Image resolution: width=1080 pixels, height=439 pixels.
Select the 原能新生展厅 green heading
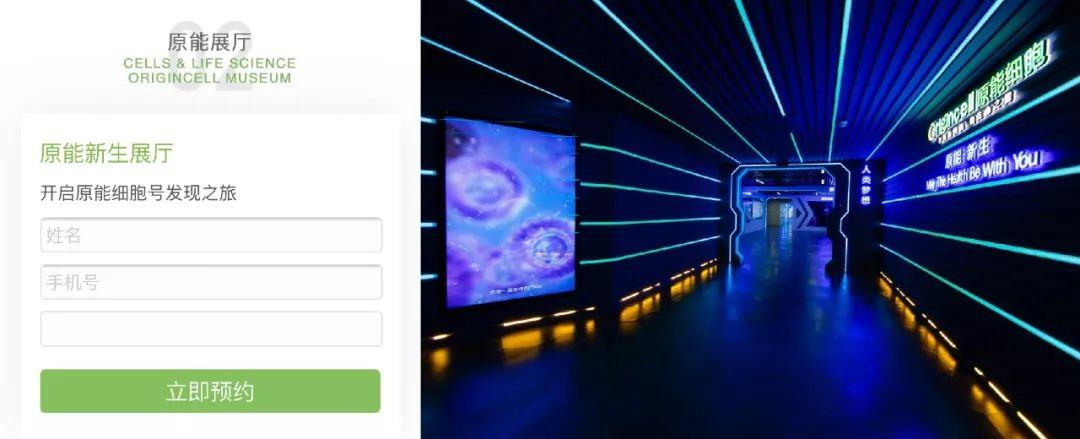click(105, 153)
